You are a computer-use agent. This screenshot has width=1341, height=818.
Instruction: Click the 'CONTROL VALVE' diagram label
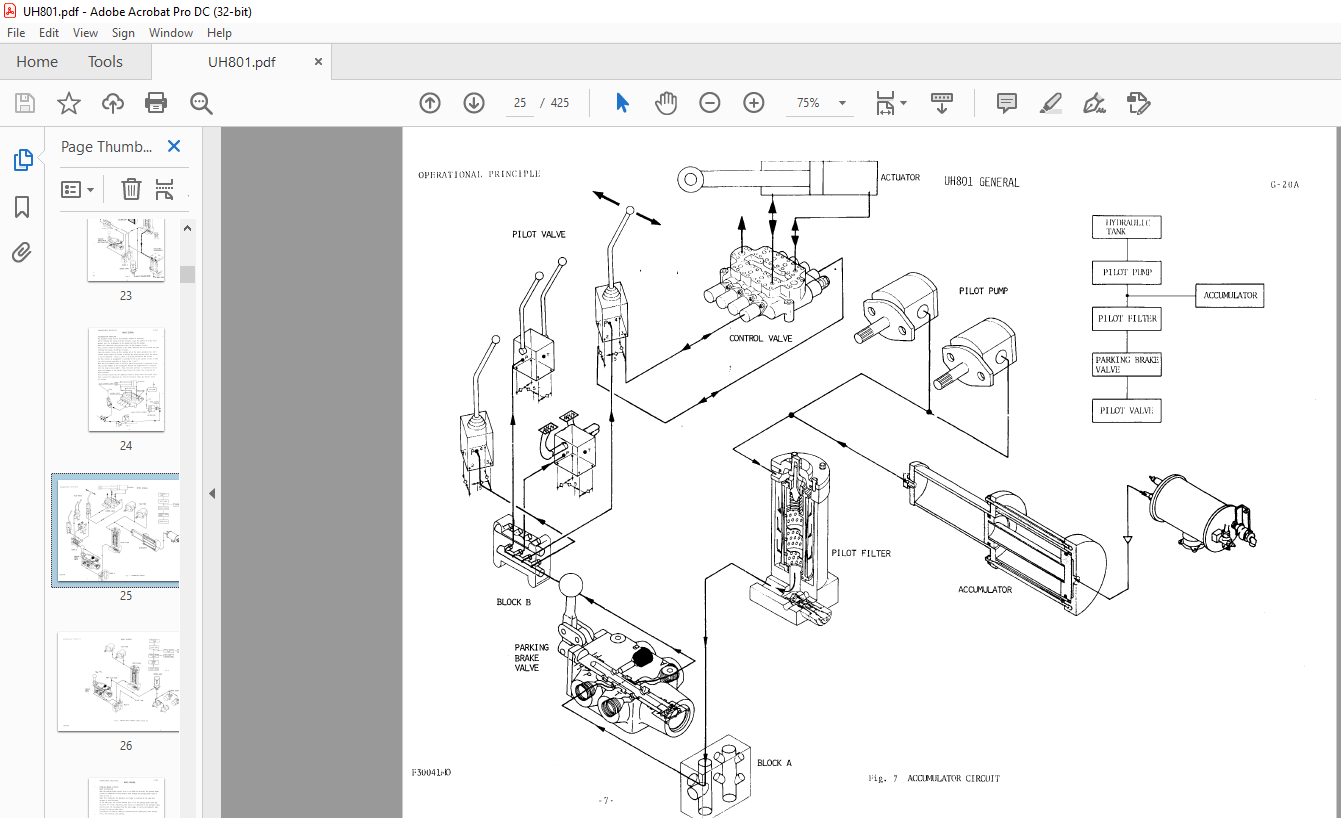(x=760, y=338)
